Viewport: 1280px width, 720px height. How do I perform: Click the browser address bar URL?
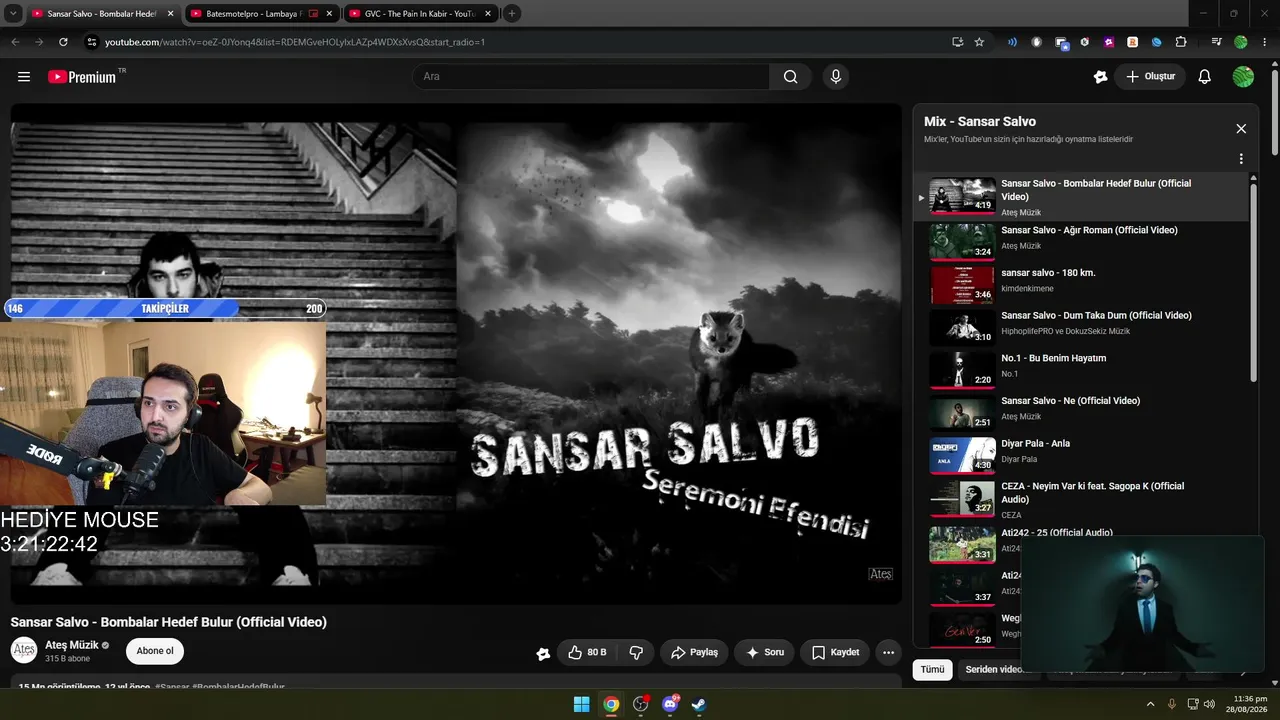[295, 42]
